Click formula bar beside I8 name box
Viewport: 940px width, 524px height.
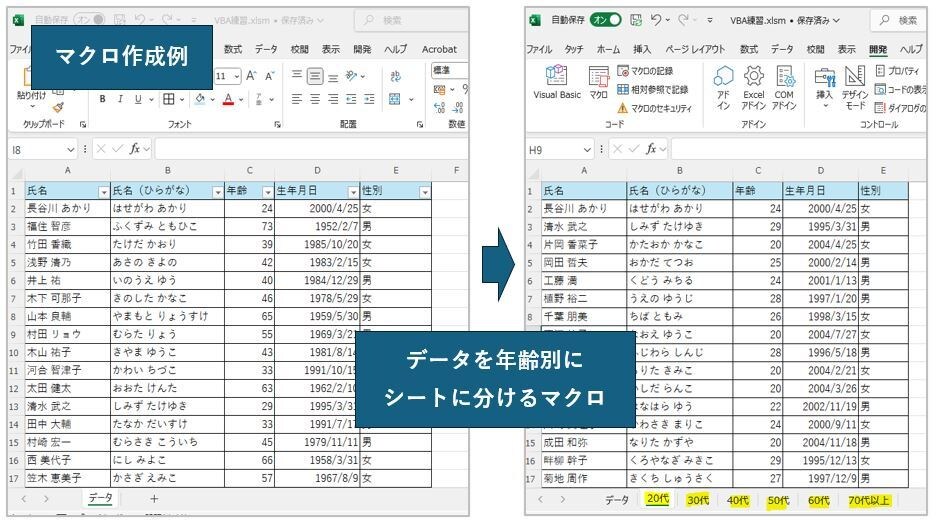pyautogui.click(x=311, y=149)
